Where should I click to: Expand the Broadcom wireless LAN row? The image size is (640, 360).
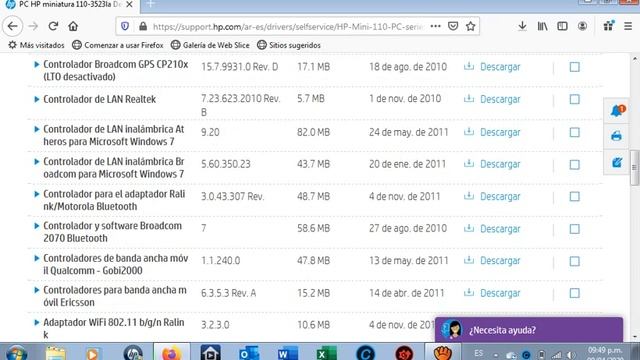point(36,162)
